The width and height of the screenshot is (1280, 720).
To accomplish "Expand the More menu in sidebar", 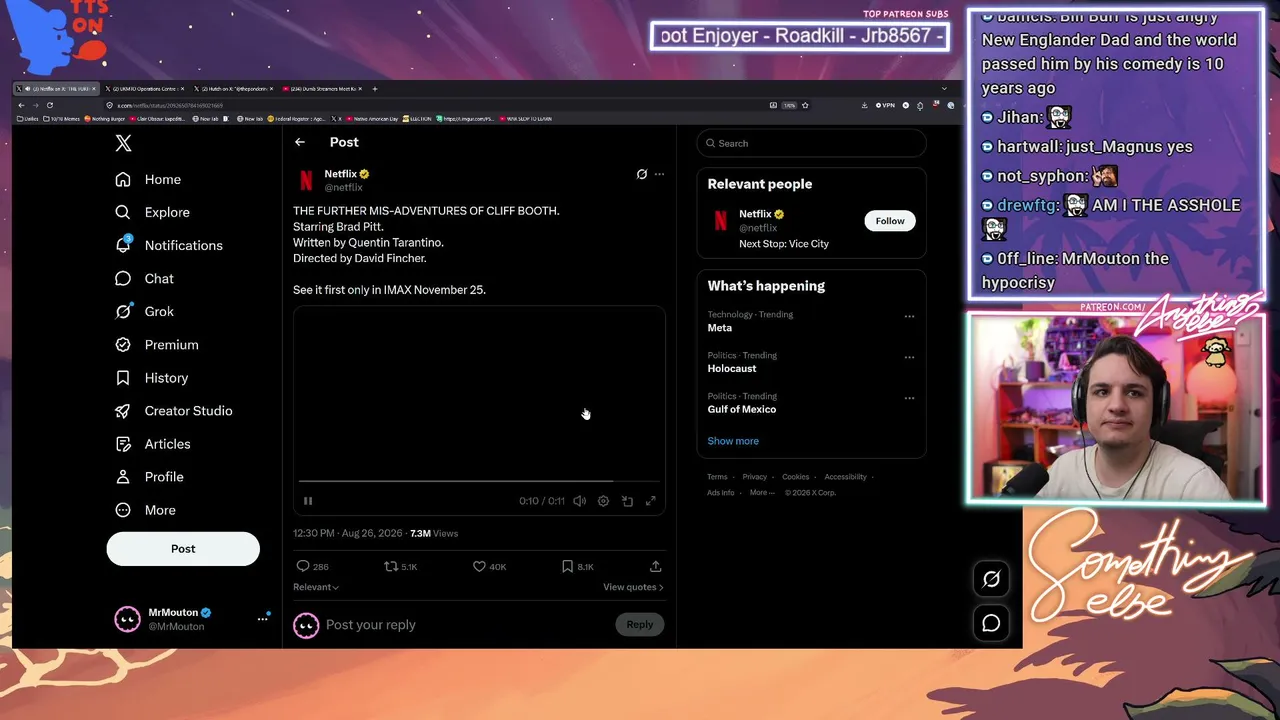I will point(146,510).
